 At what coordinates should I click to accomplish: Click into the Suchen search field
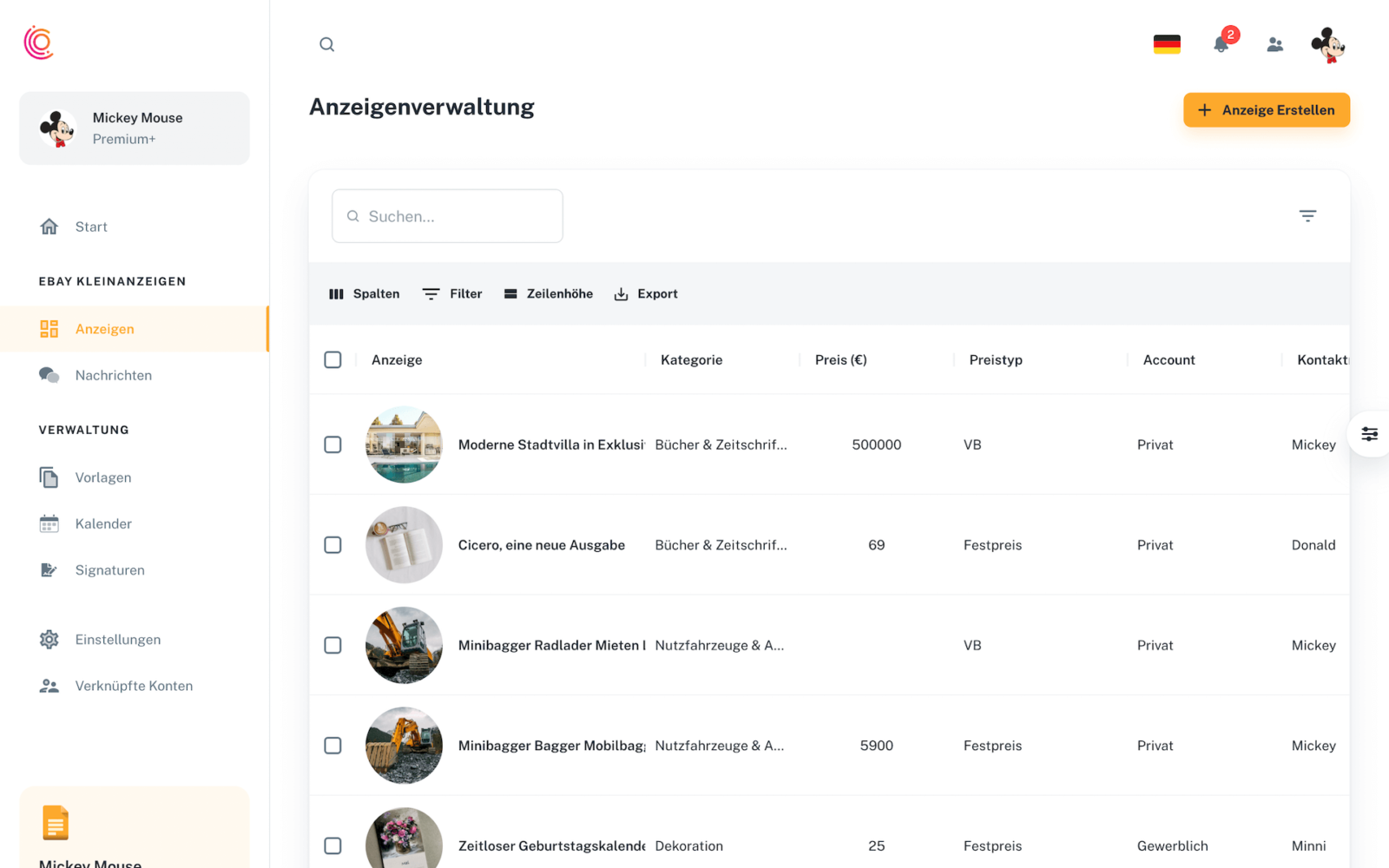[x=447, y=216]
